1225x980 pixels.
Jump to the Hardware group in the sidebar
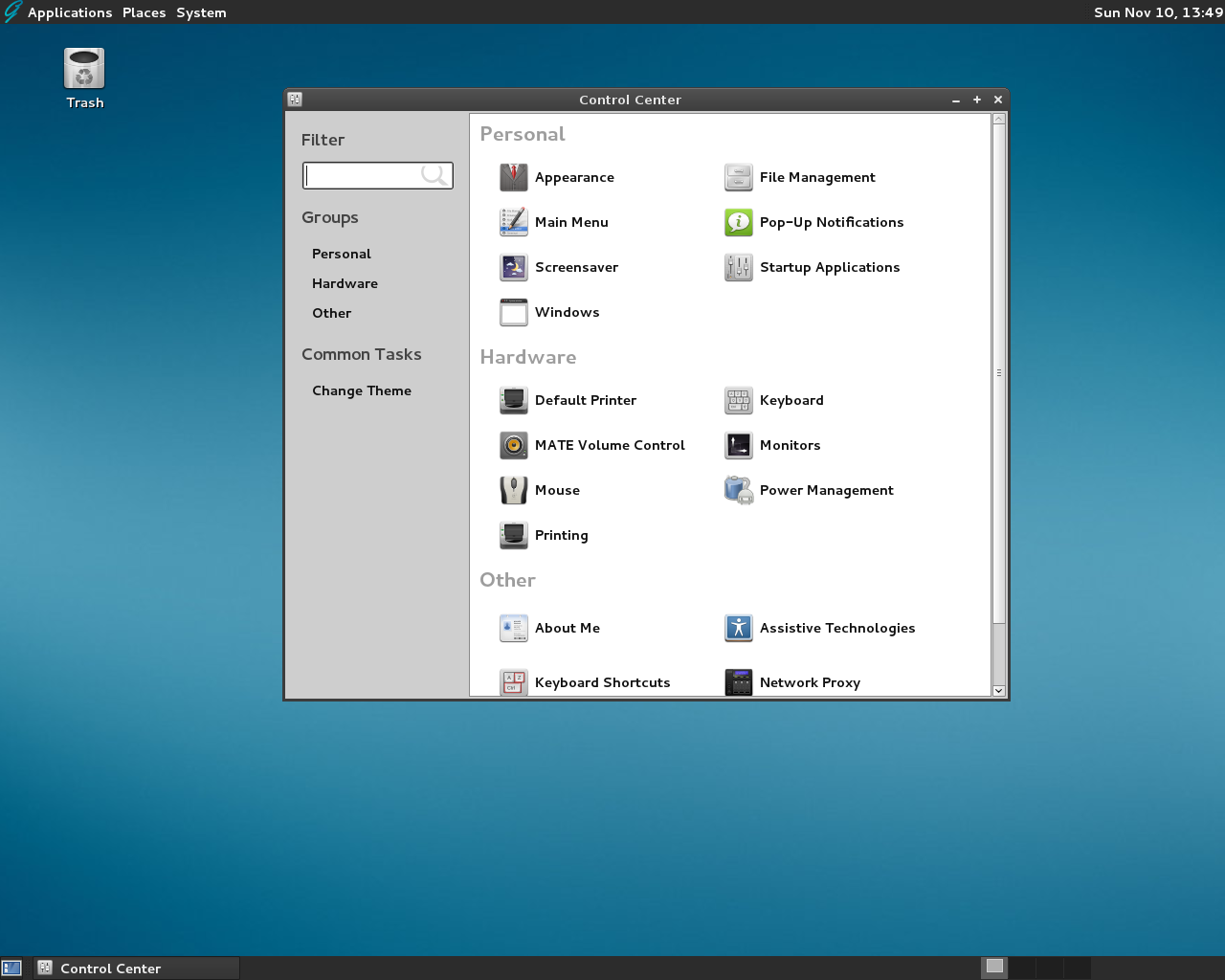click(345, 283)
